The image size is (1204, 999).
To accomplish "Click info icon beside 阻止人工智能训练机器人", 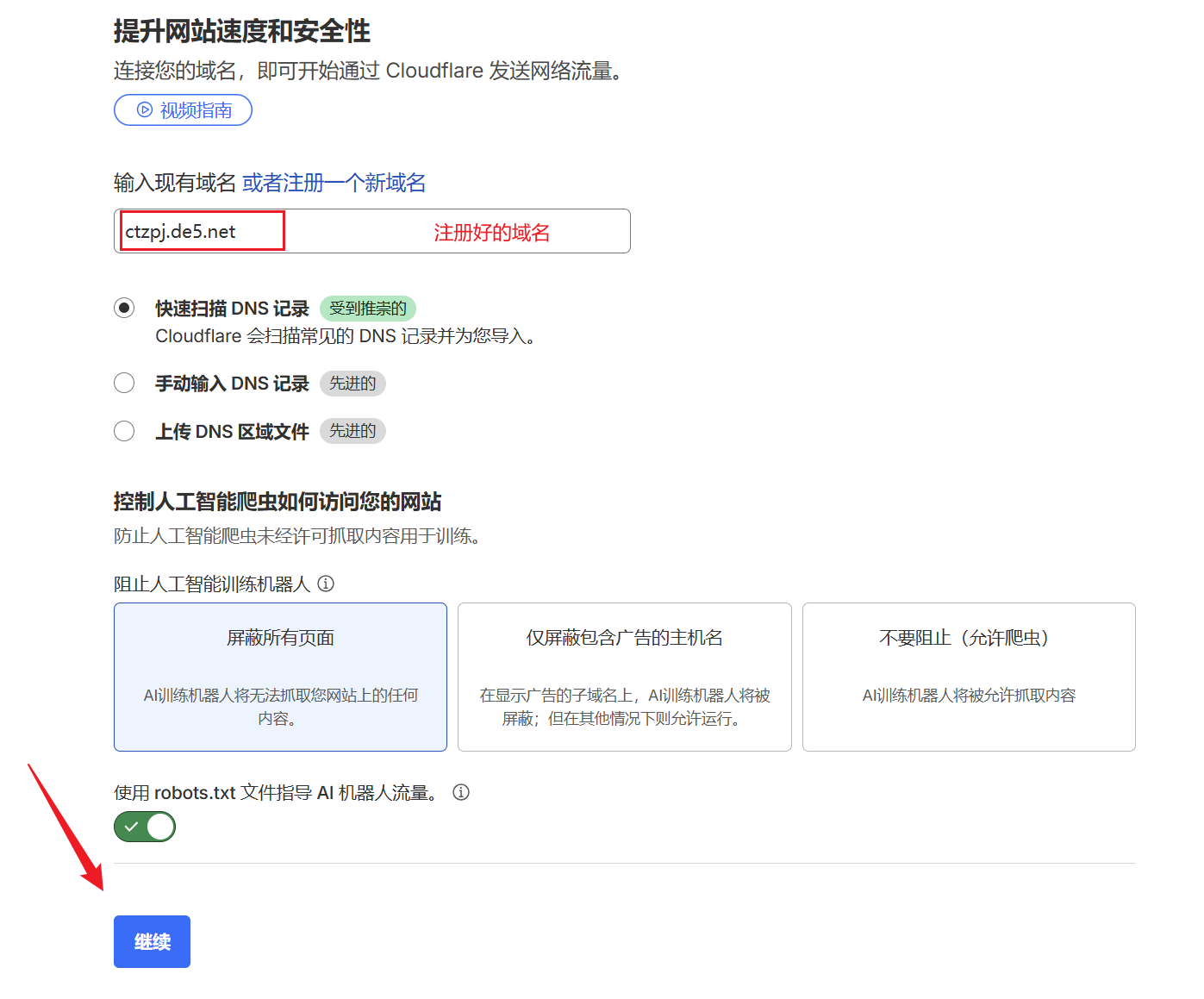I will [x=326, y=584].
